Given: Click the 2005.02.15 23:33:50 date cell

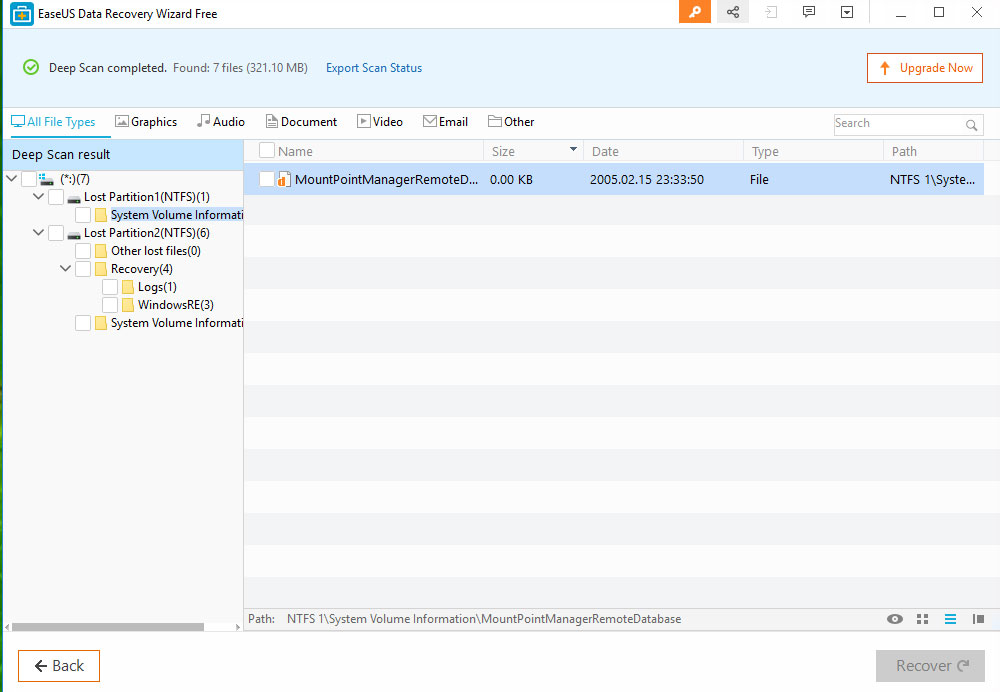Looking at the screenshot, I should (647, 179).
